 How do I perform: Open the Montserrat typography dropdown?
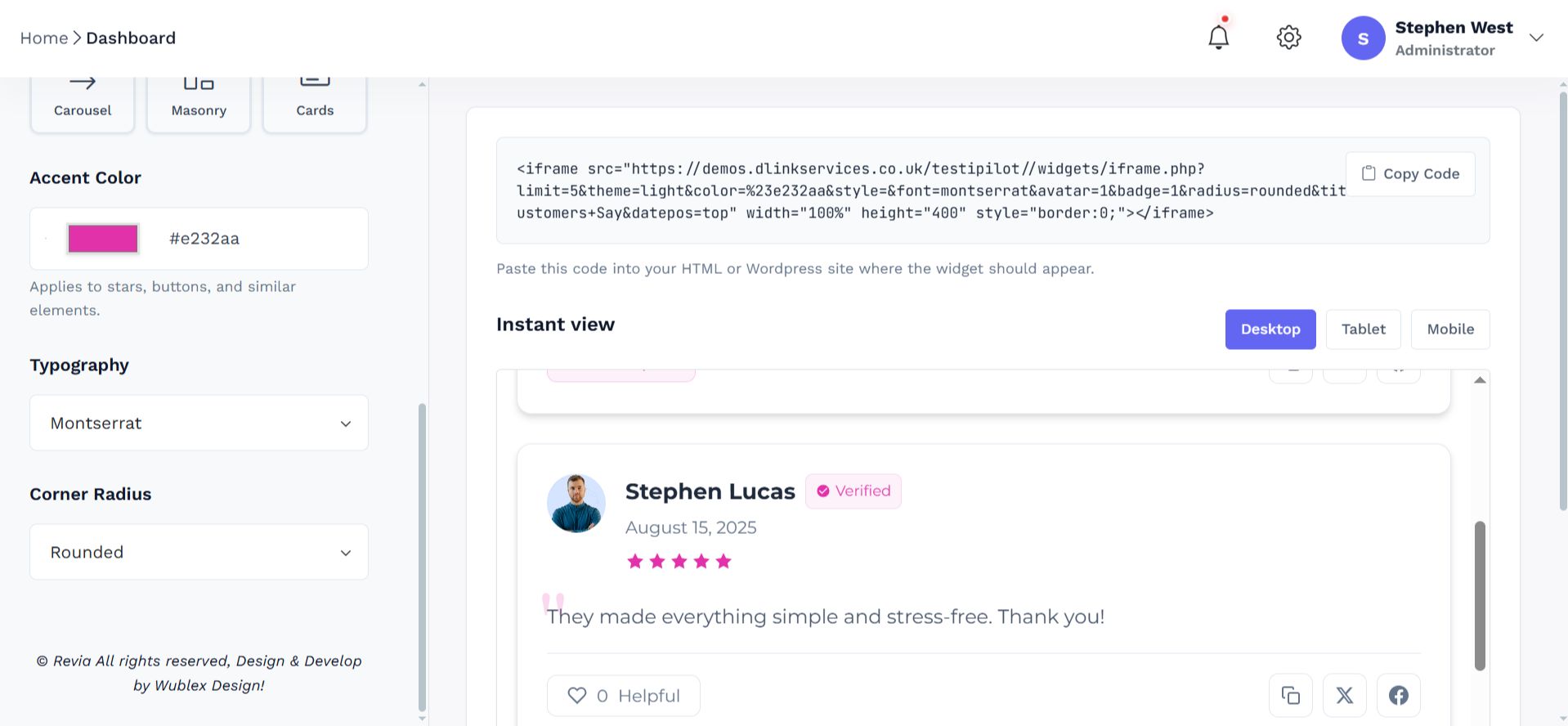199,423
